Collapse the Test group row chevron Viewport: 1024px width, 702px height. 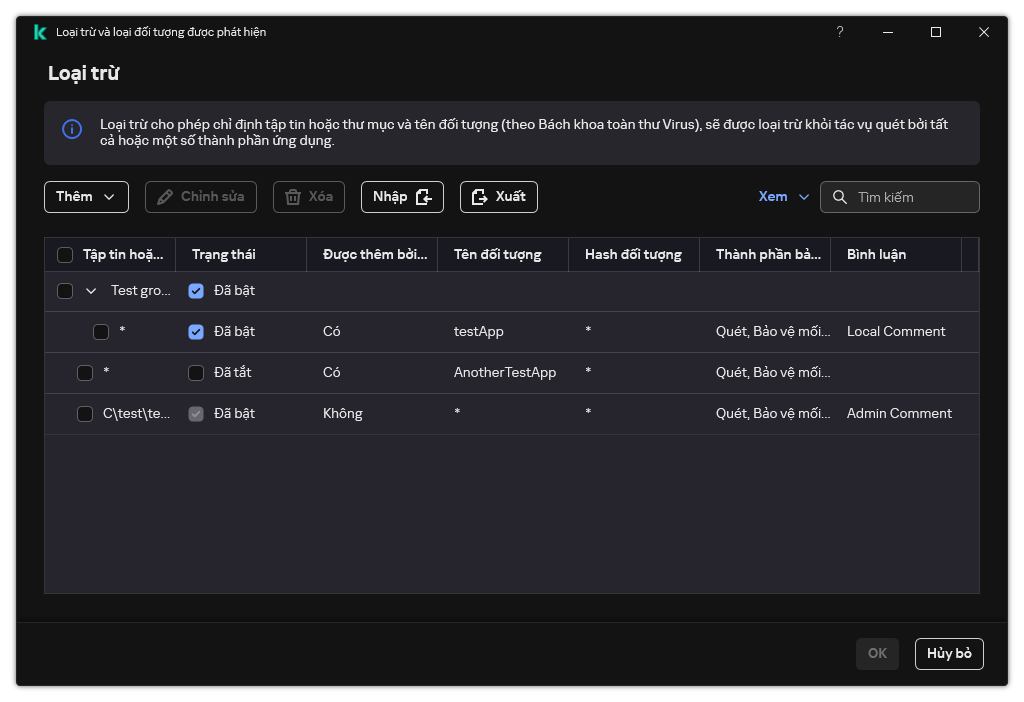click(x=91, y=291)
